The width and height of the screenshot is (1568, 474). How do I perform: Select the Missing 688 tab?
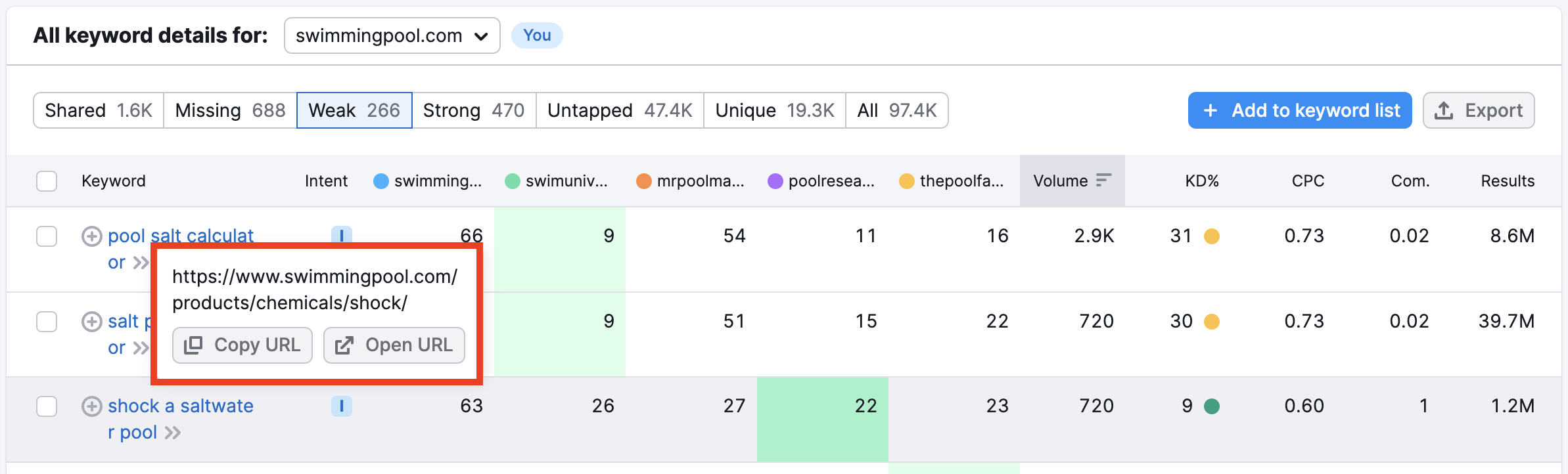[x=230, y=110]
